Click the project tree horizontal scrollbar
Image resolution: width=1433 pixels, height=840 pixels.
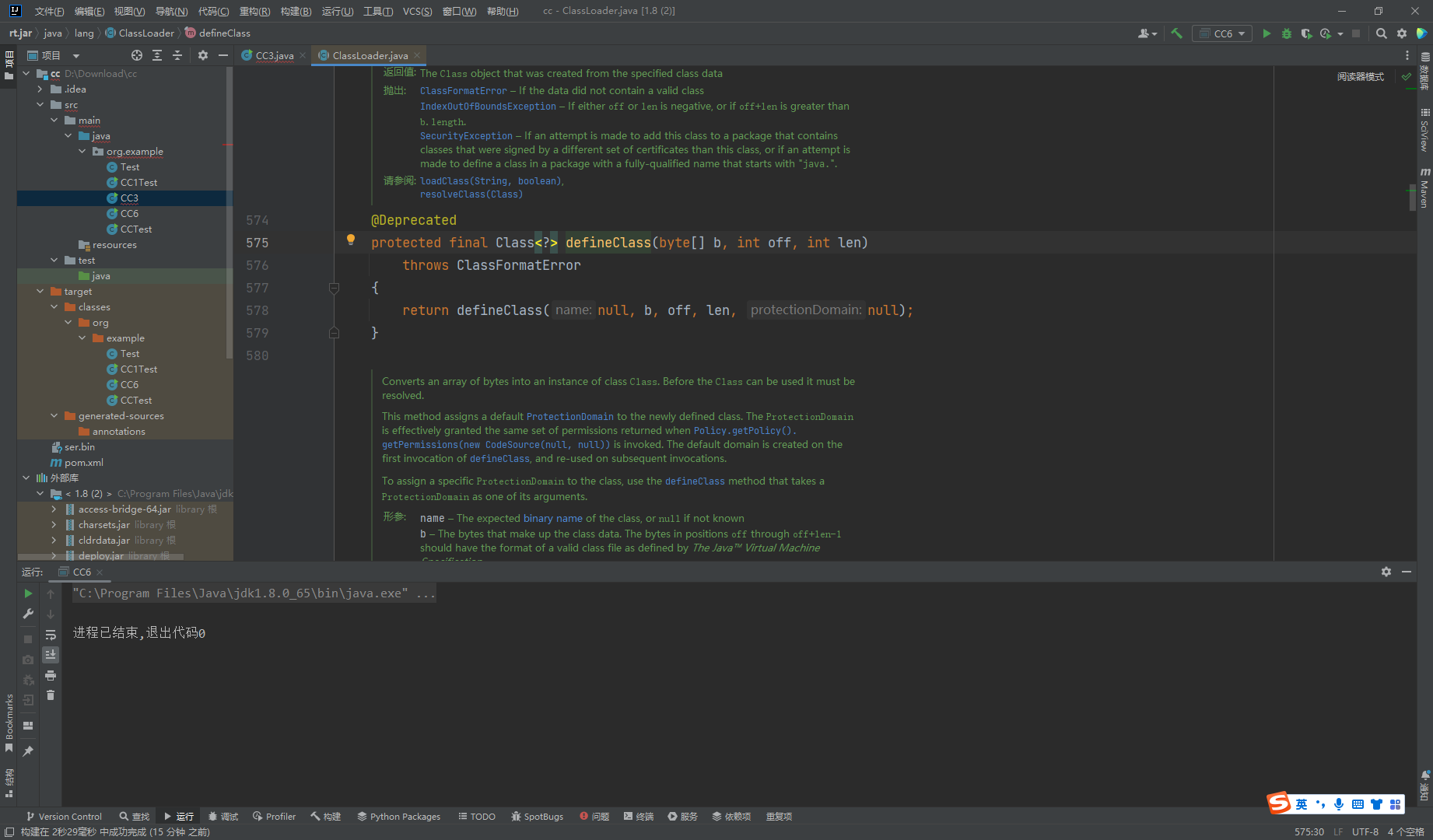tap(100, 557)
